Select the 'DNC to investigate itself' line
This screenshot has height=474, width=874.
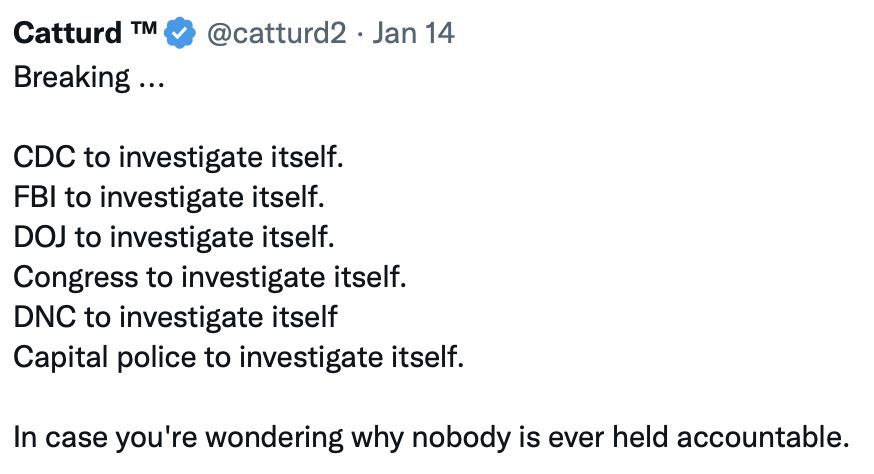[175, 317]
